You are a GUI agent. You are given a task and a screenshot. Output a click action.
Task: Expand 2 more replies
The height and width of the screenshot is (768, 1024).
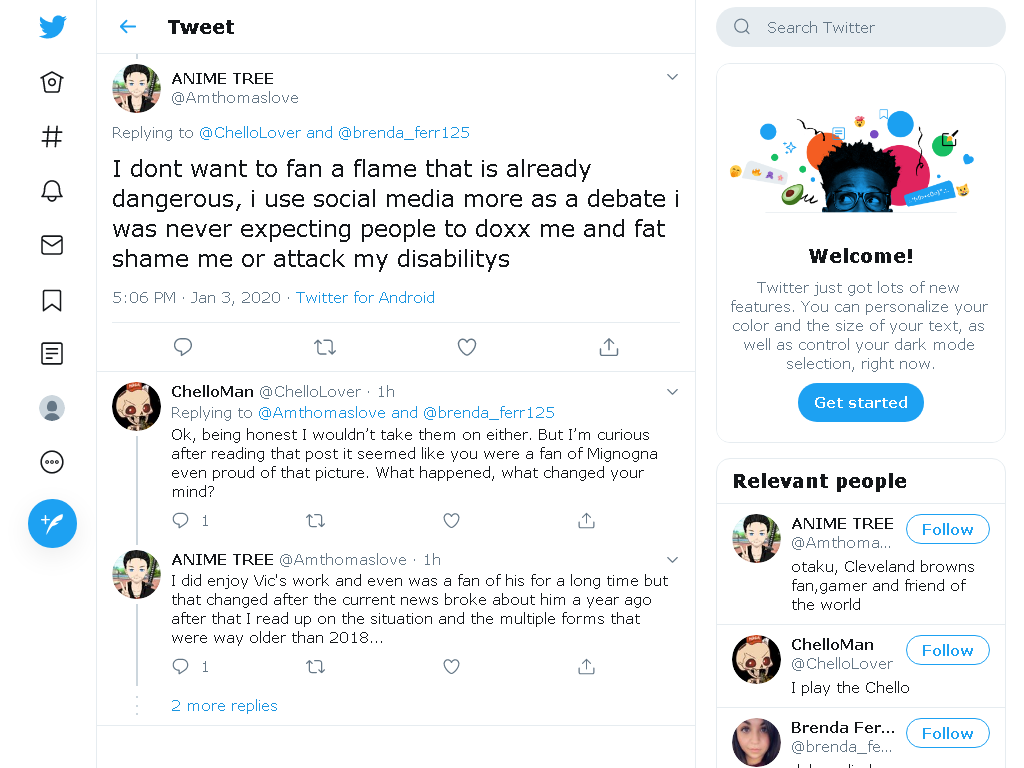(x=224, y=706)
